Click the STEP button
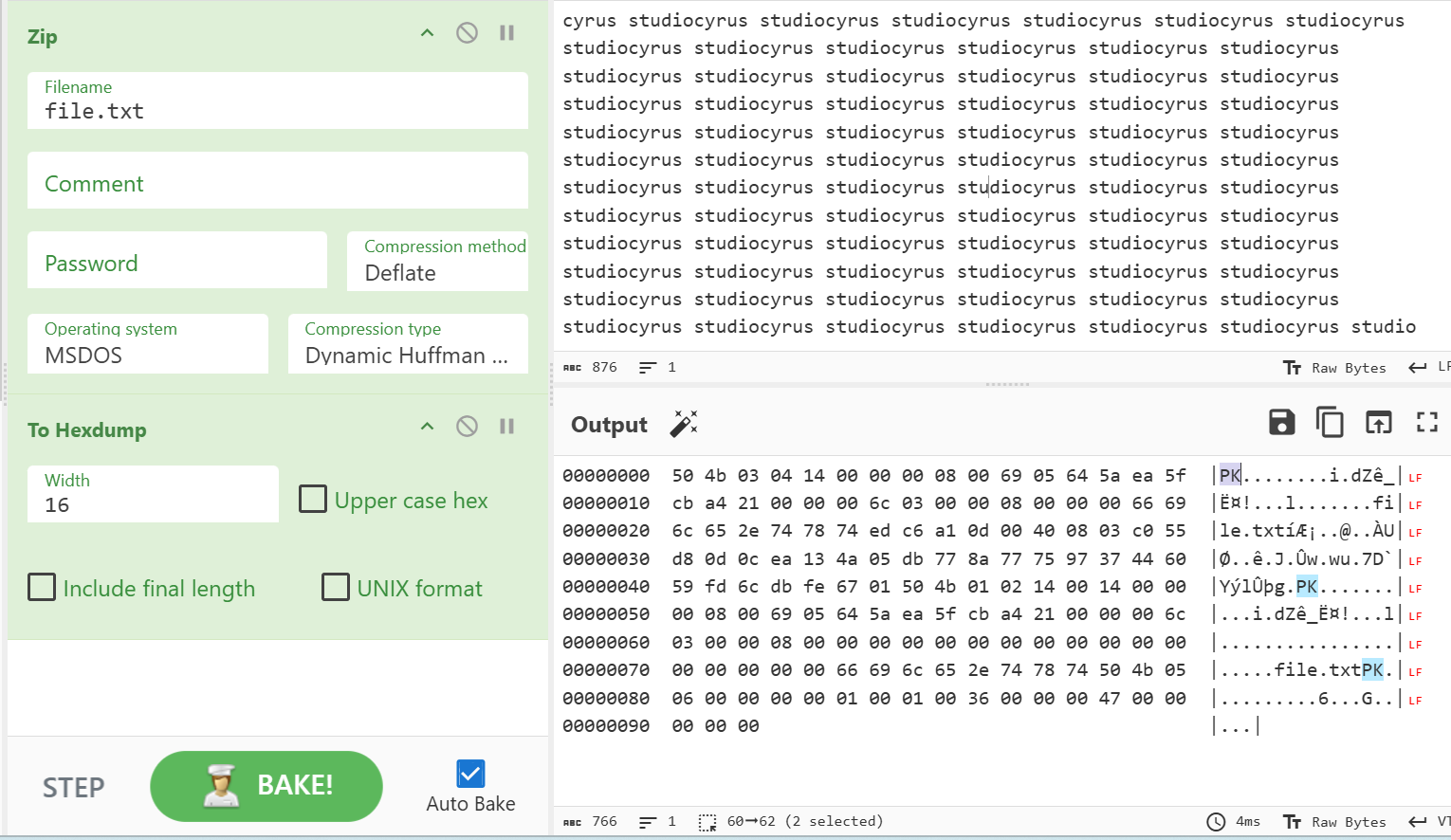The height and width of the screenshot is (840, 1451). tap(73, 787)
